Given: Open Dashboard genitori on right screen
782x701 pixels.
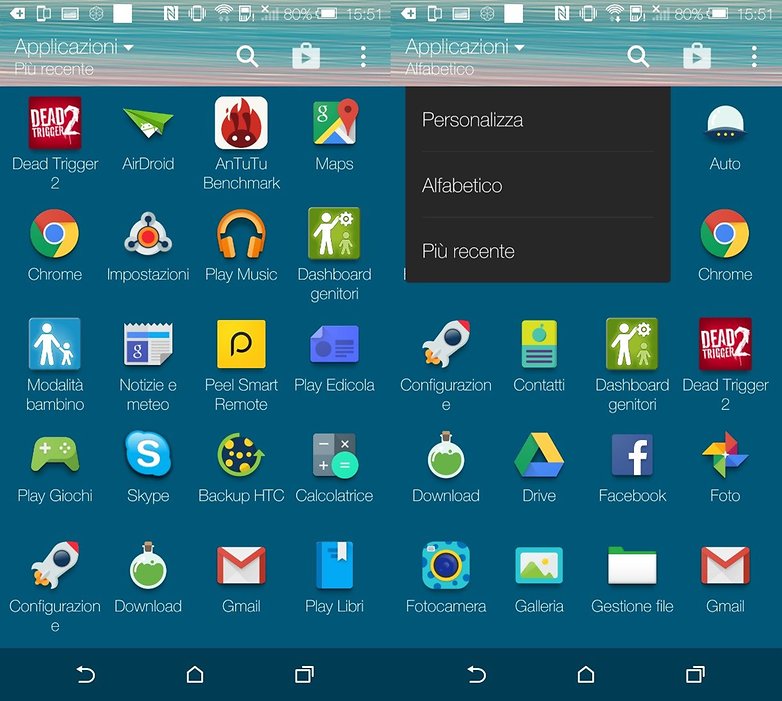Looking at the screenshot, I should pyautogui.click(x=632, y=344).
